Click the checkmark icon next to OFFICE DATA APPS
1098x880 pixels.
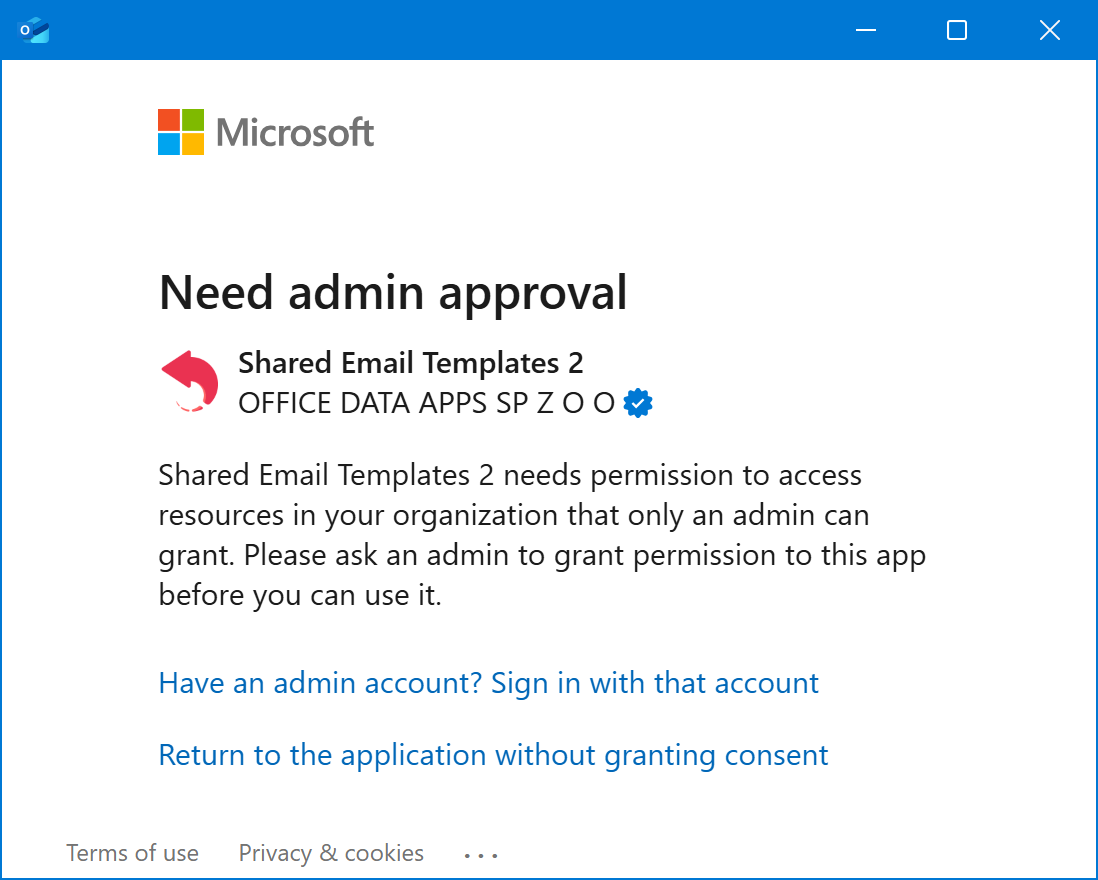click(x=637, y=402)
